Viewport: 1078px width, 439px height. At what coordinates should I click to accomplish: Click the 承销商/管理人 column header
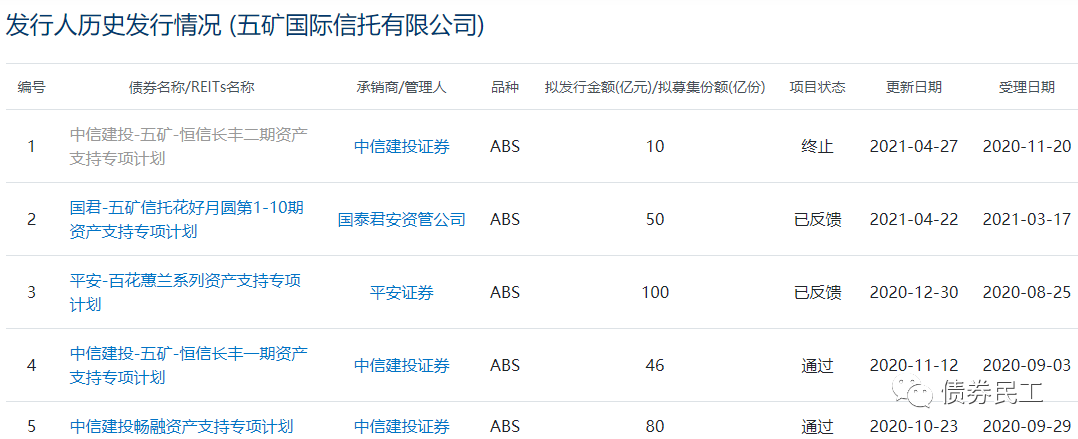point(401,87)
